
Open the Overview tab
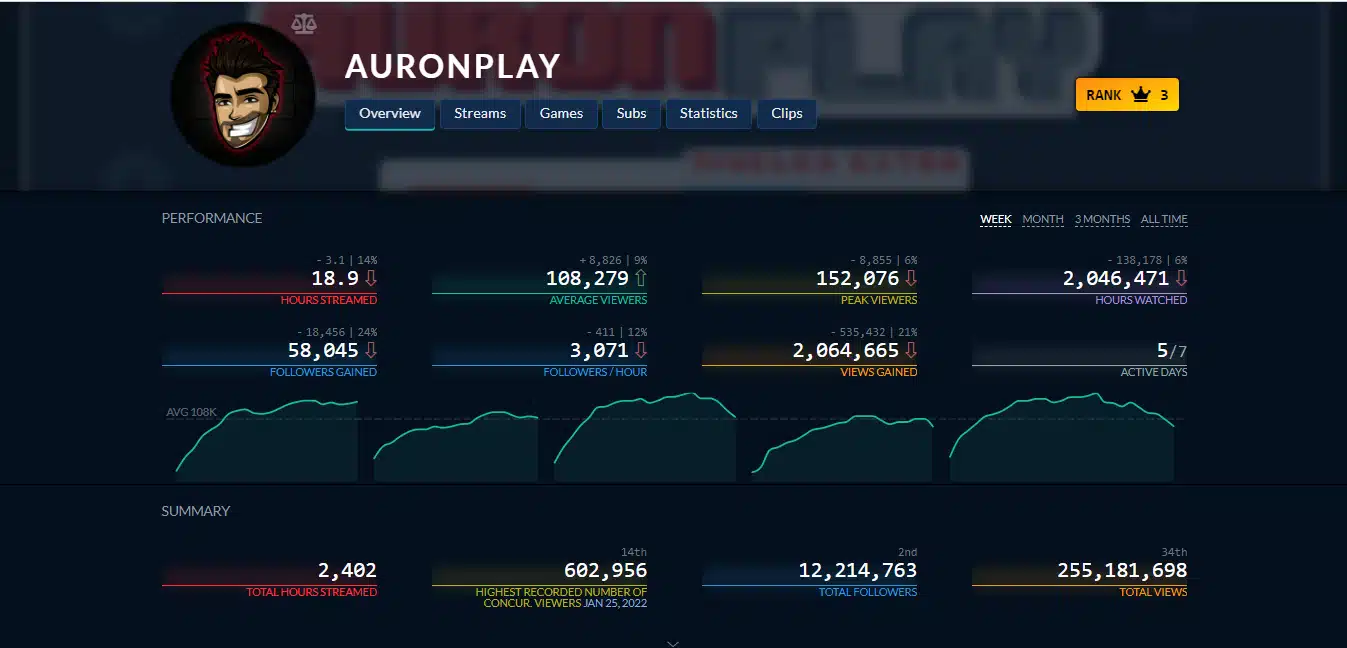[390, 114]
